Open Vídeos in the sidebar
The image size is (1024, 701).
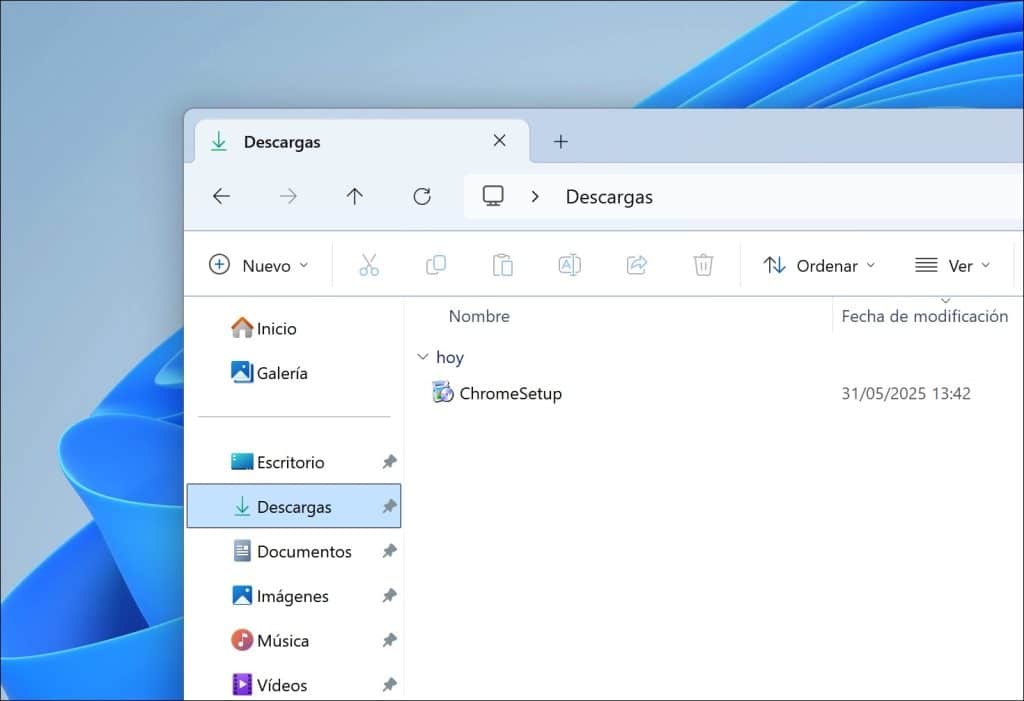tap(269, 685)
